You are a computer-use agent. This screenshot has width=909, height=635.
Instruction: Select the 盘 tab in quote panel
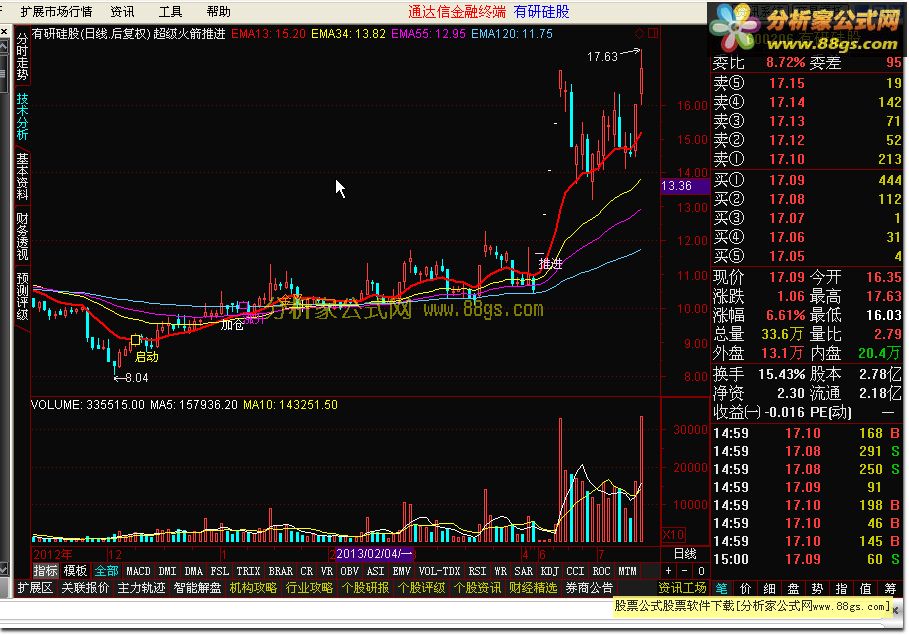[x=794, y=588]
